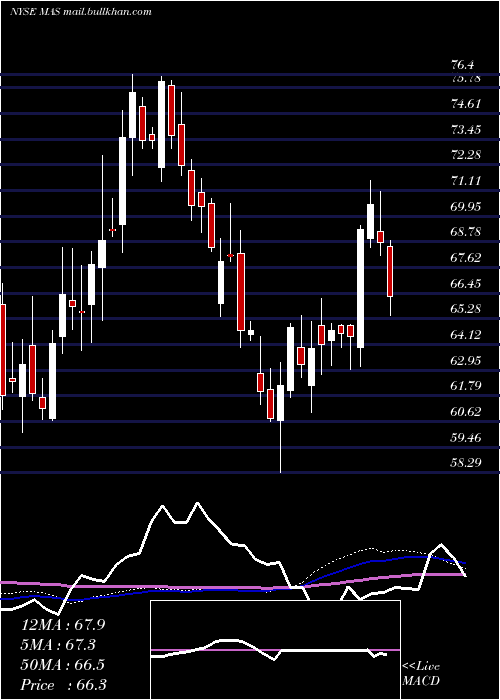Click the 69.95 price axis label
Screen dimensions: 500x700
466,207
